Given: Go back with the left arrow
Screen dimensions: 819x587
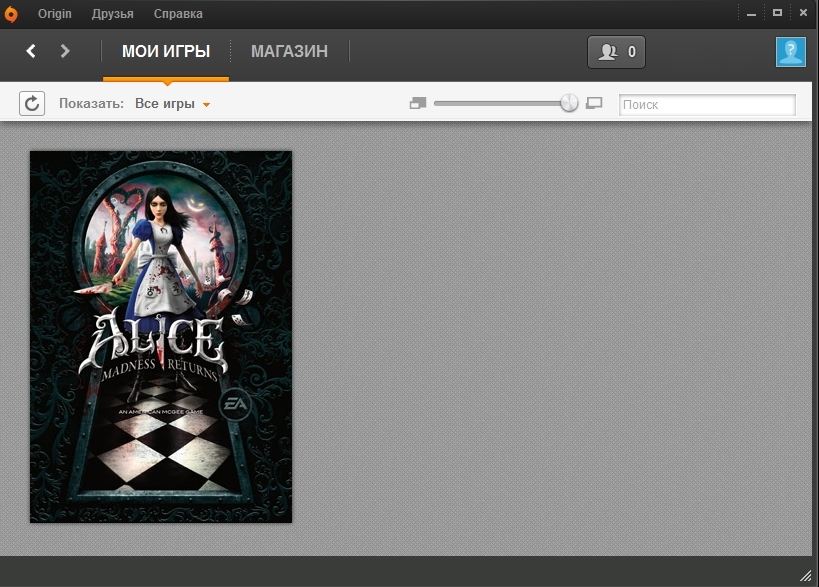Looking at the screenshot, I should coord(31,51).
